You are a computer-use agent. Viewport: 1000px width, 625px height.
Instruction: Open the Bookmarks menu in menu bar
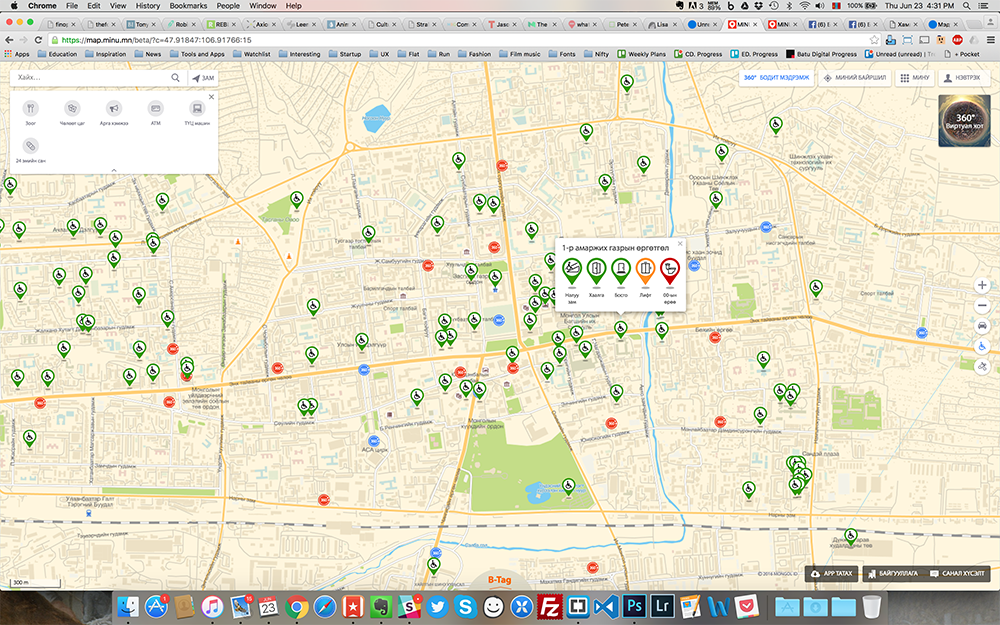[188, 6]
